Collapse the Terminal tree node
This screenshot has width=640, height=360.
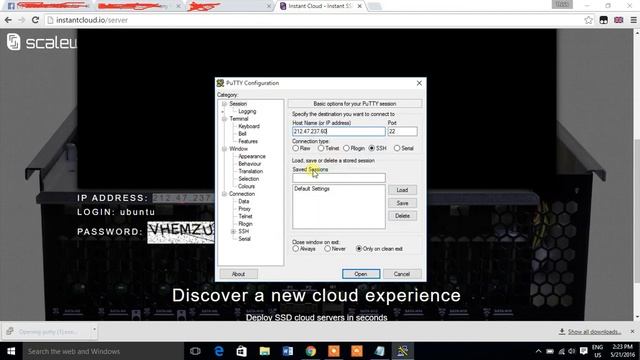pos(224,119)
